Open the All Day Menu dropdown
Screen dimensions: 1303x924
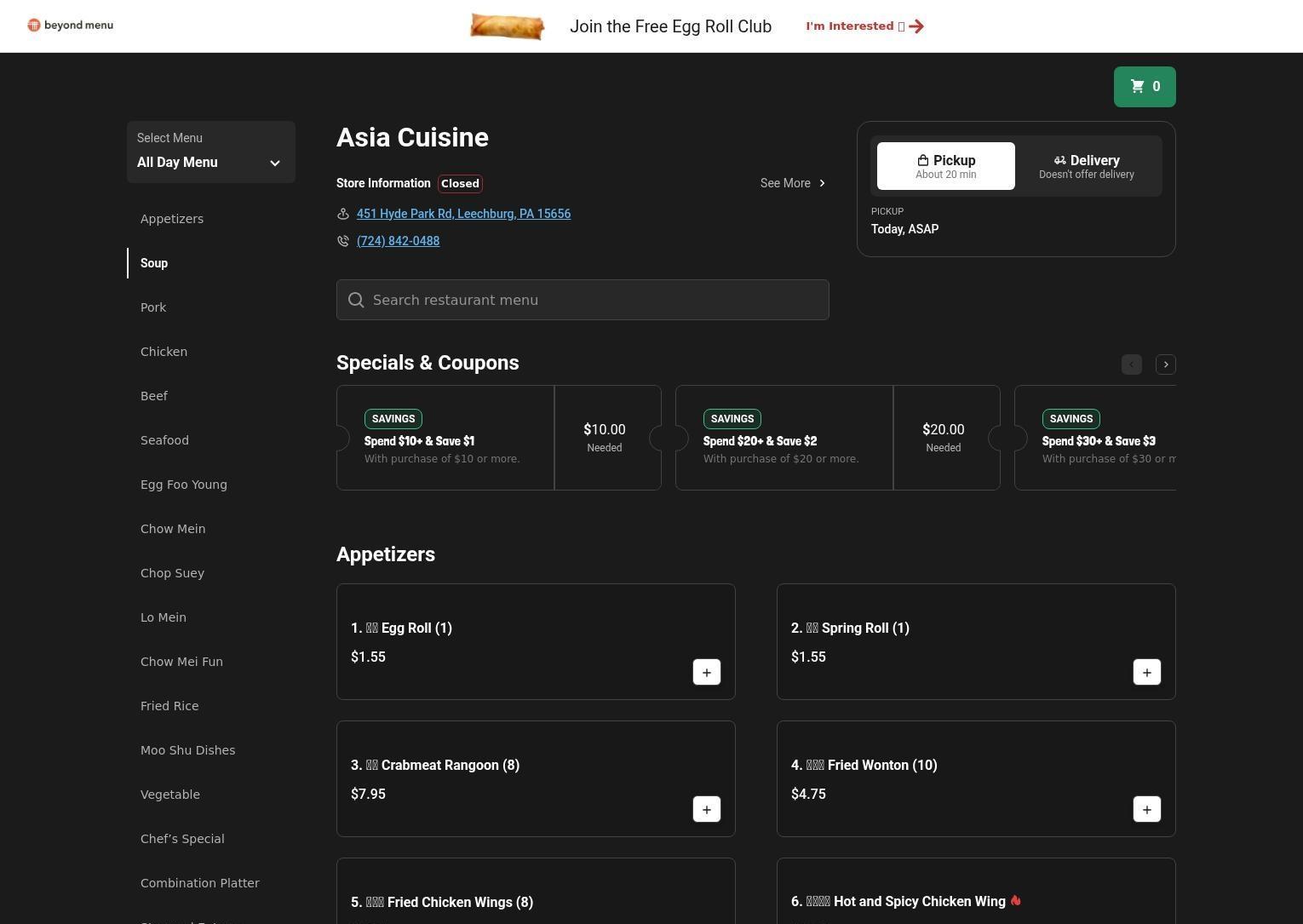tap(210, 152)
